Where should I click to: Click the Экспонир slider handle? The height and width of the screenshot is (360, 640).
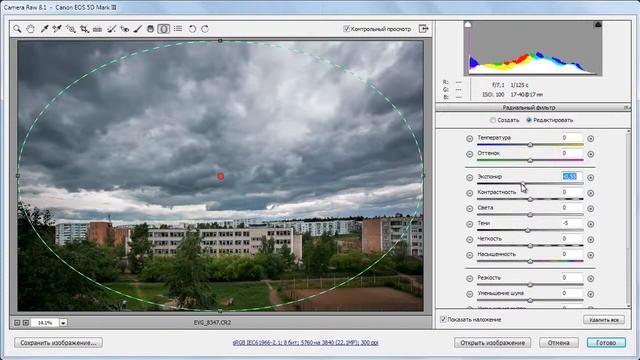522,184
